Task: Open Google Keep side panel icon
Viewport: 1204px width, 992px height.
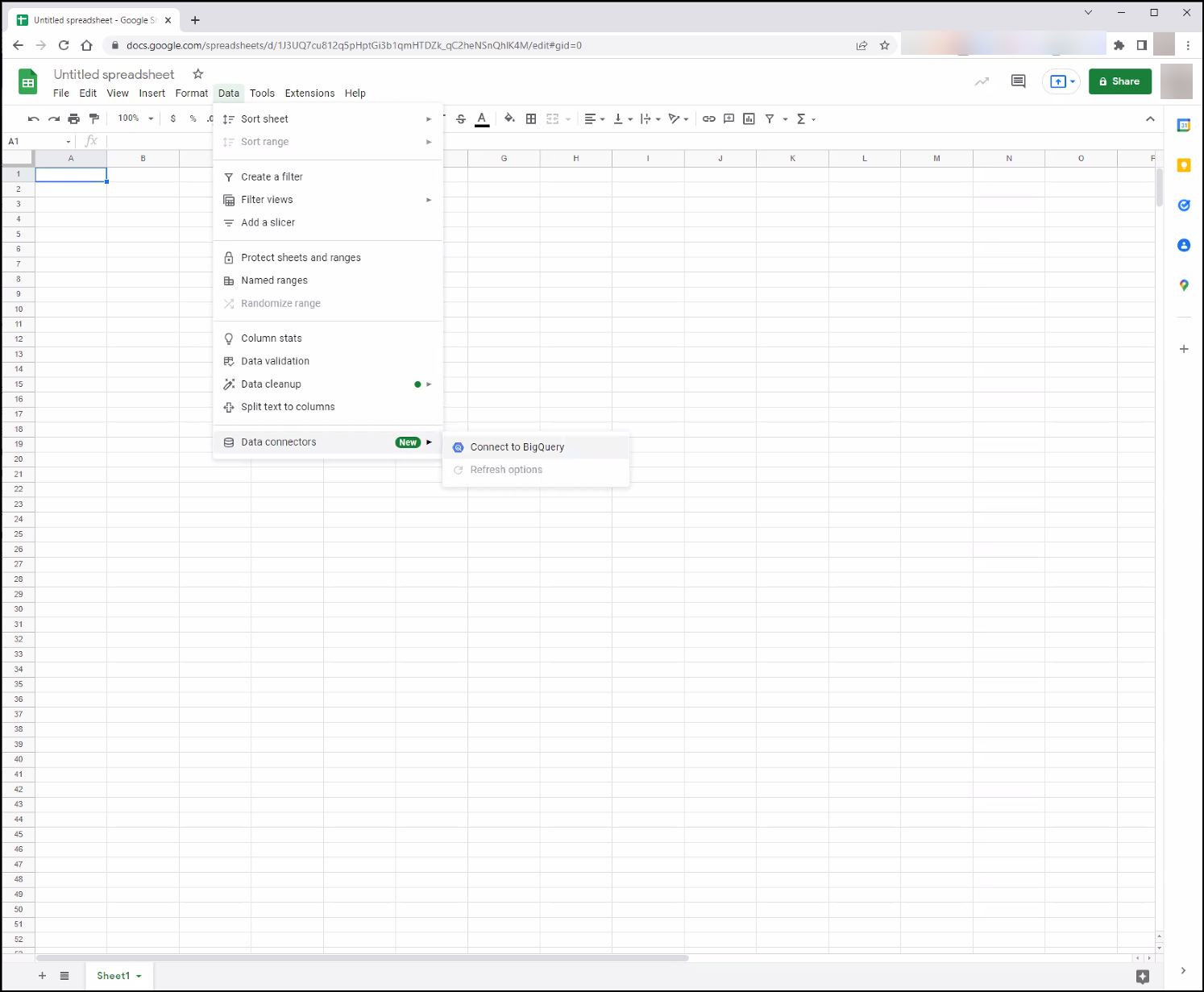Action: 1184,165
